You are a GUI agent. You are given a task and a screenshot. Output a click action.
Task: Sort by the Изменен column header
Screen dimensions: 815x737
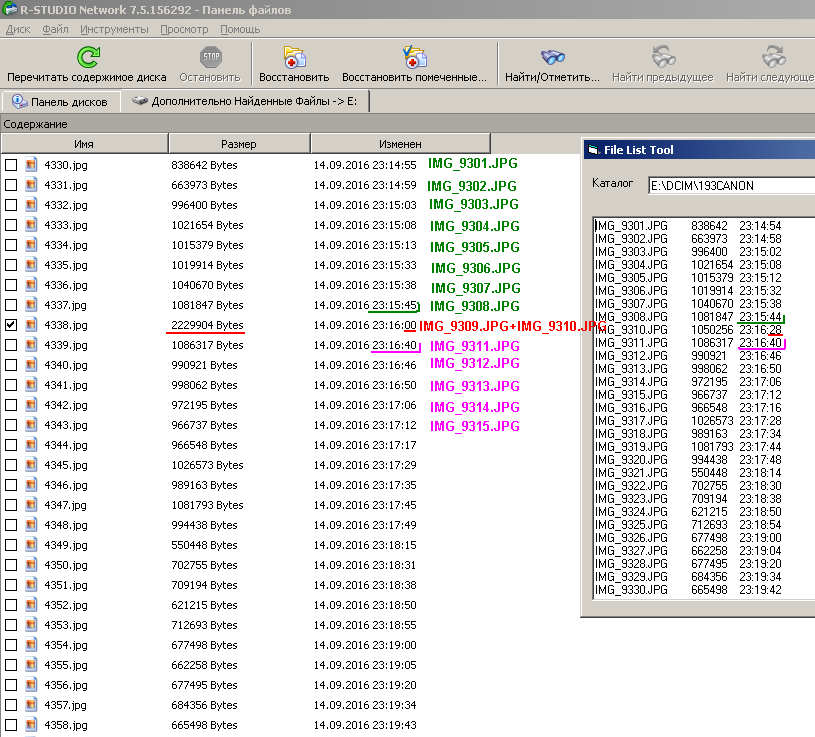[x=400, y=144]
